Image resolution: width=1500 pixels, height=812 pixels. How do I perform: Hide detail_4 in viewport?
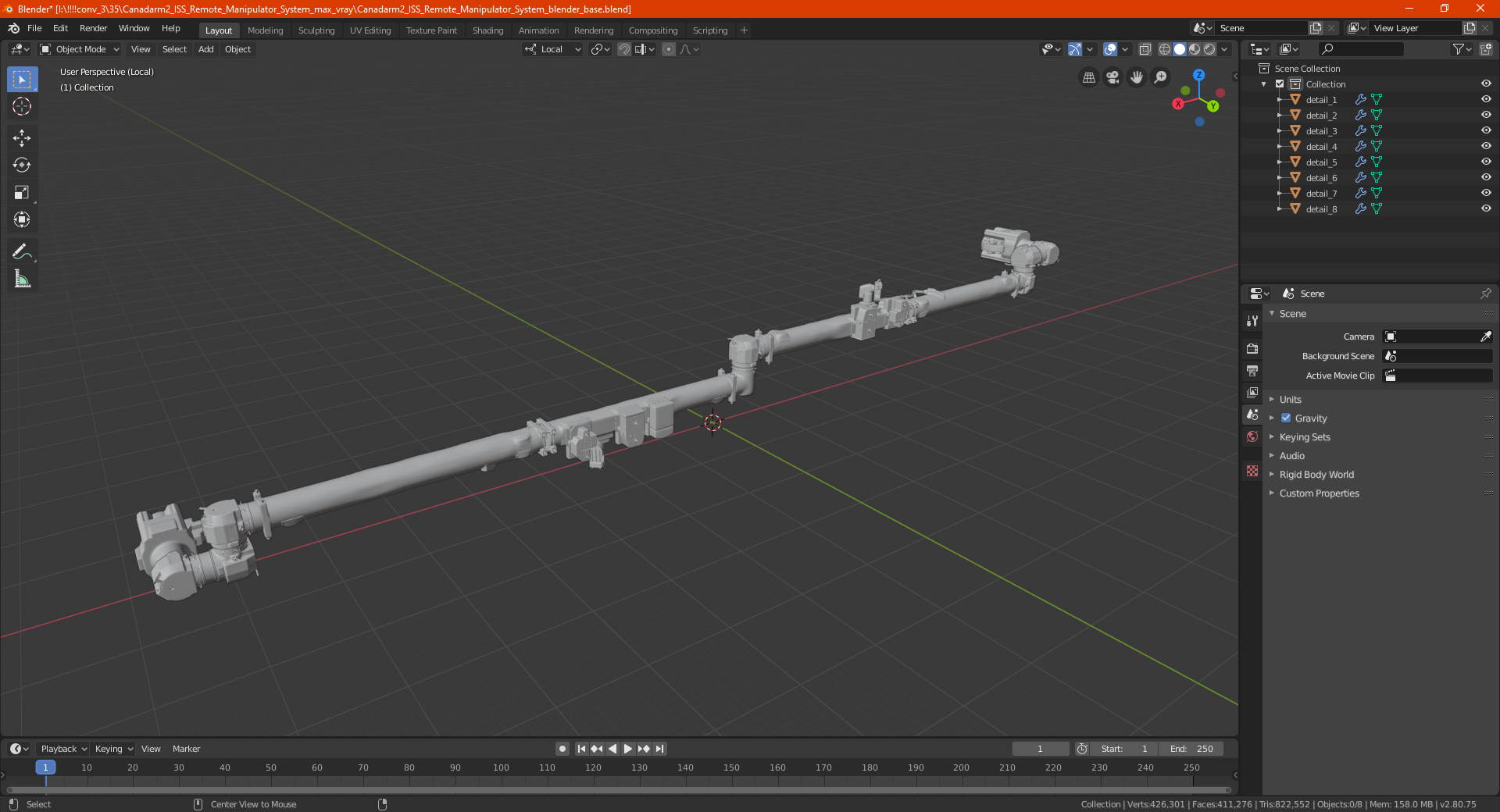pyautogui.click(x=1486, y=146)
